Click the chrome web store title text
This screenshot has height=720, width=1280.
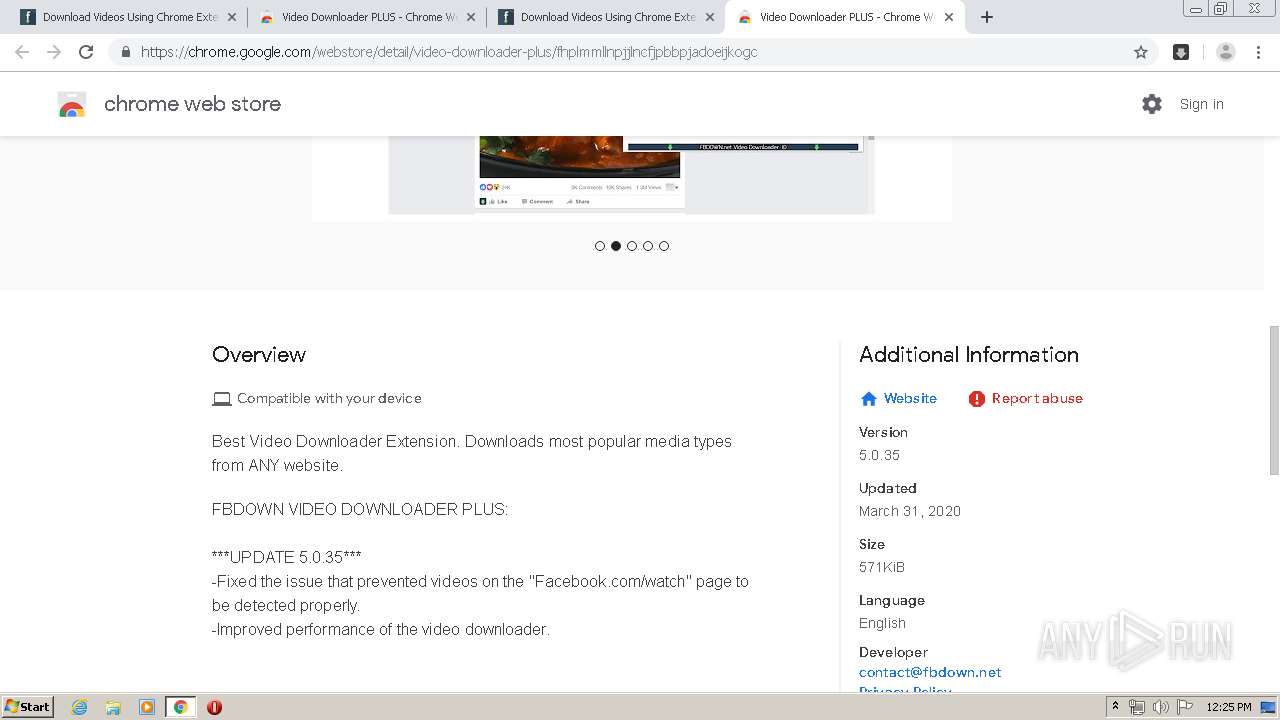pos(192,104)
